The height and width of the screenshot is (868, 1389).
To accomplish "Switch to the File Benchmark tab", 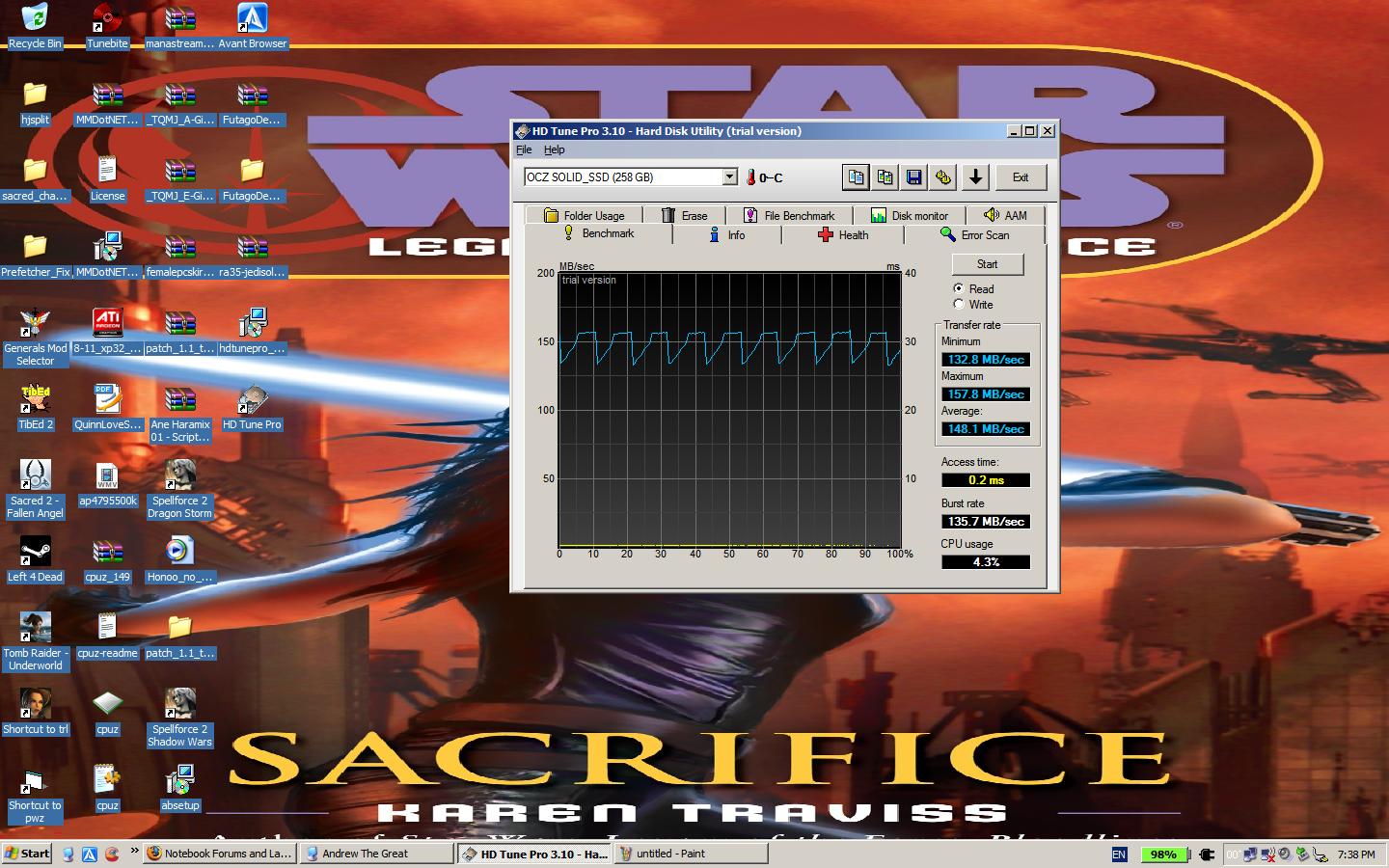I will click(x=789, y=215).
